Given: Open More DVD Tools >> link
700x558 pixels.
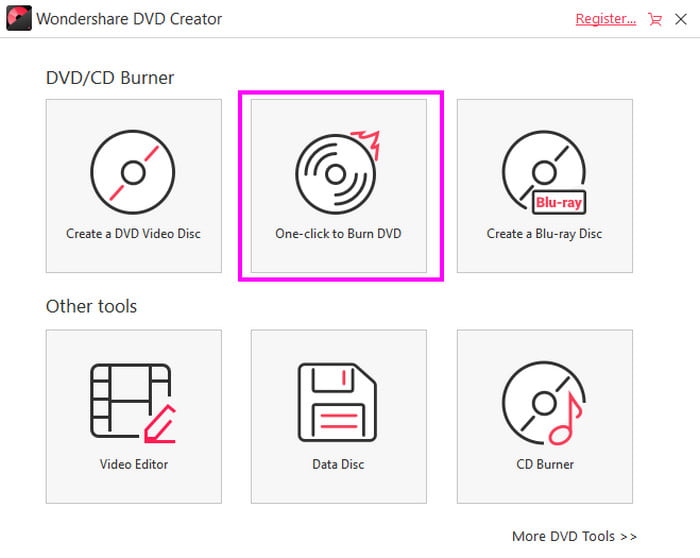Looking at the screenshot, I should coord(574,536).
